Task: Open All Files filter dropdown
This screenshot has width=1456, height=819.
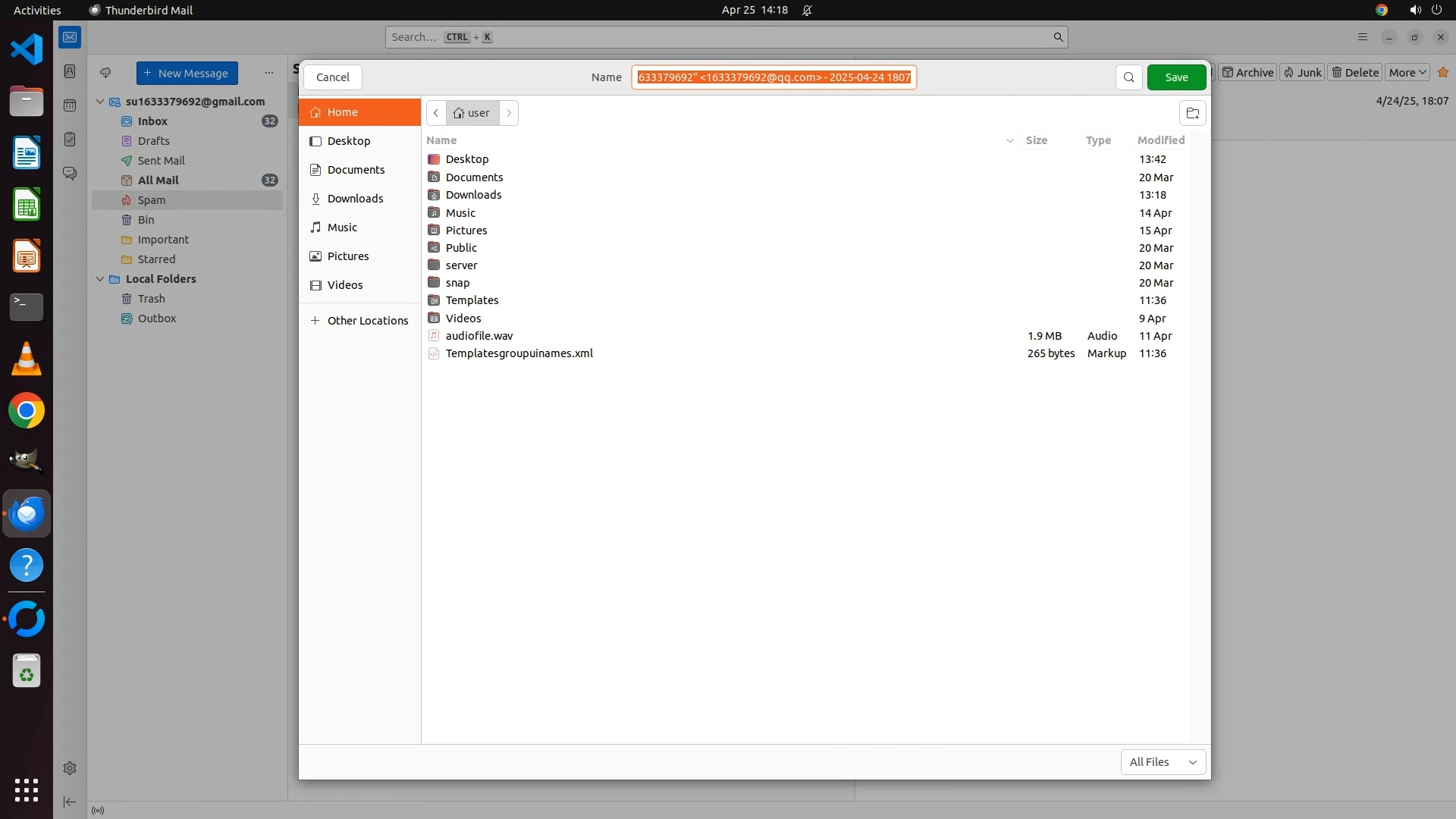Action: tap(1163, 762)
